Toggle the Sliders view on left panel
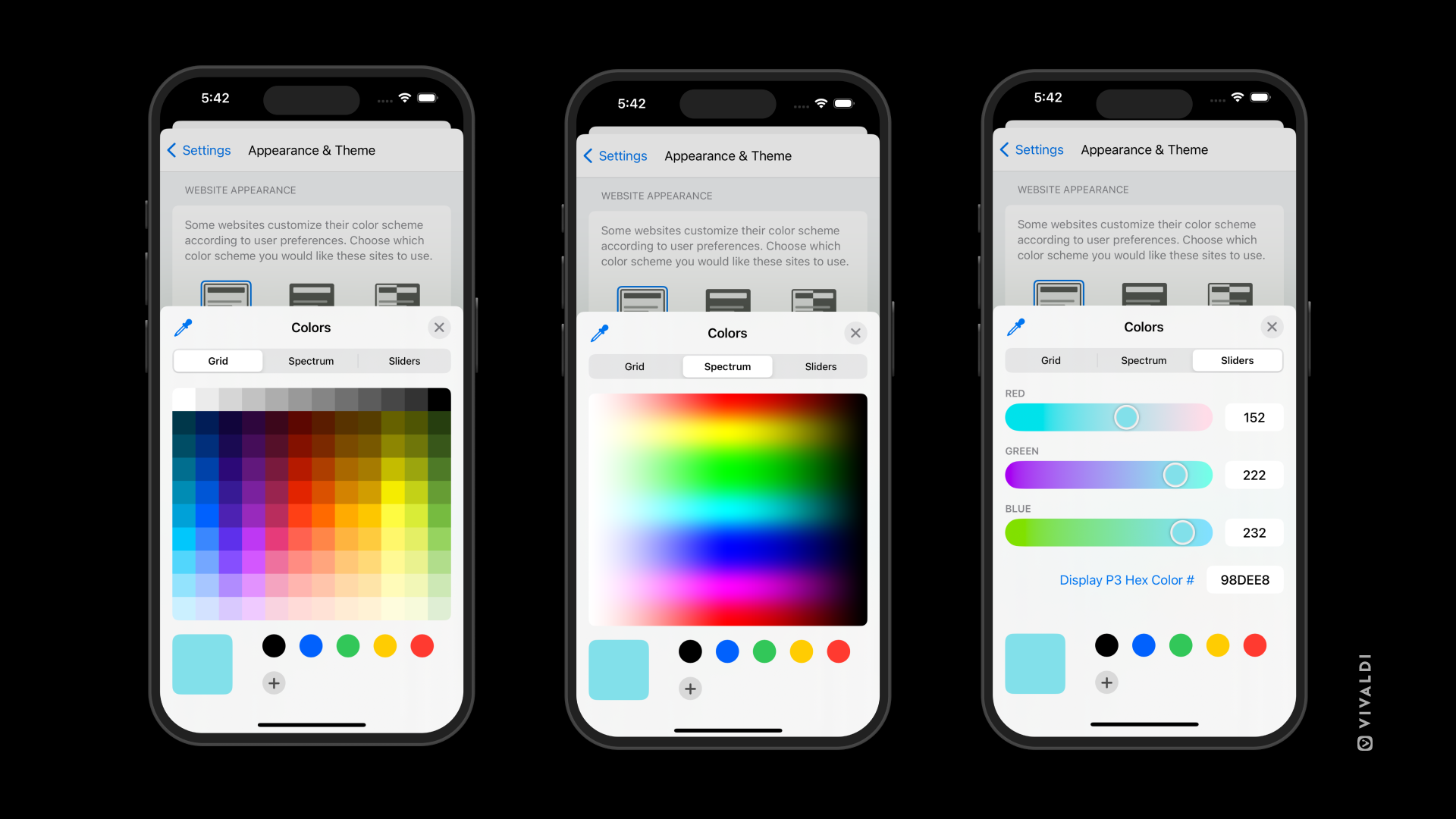Image resolution: width=1456 pixels, height=819 pixels. point(403,360)
